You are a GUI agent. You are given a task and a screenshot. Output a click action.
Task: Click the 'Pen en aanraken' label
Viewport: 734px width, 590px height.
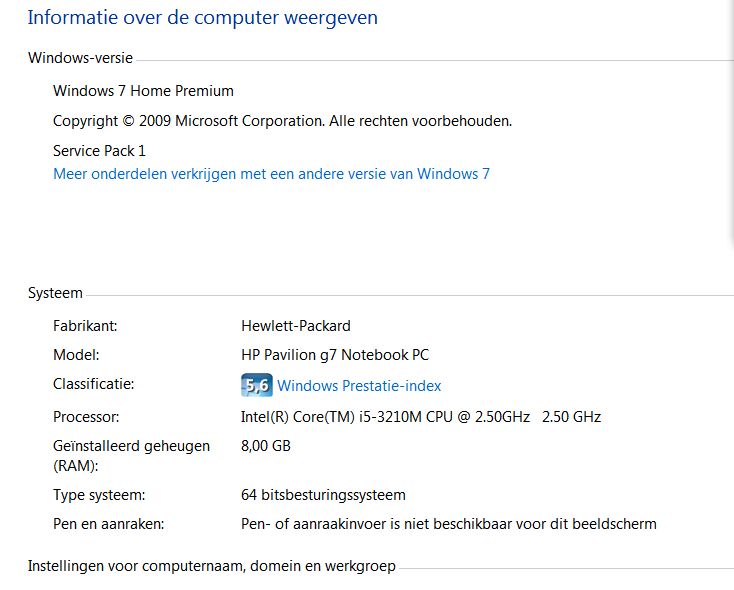pos(108,524)
